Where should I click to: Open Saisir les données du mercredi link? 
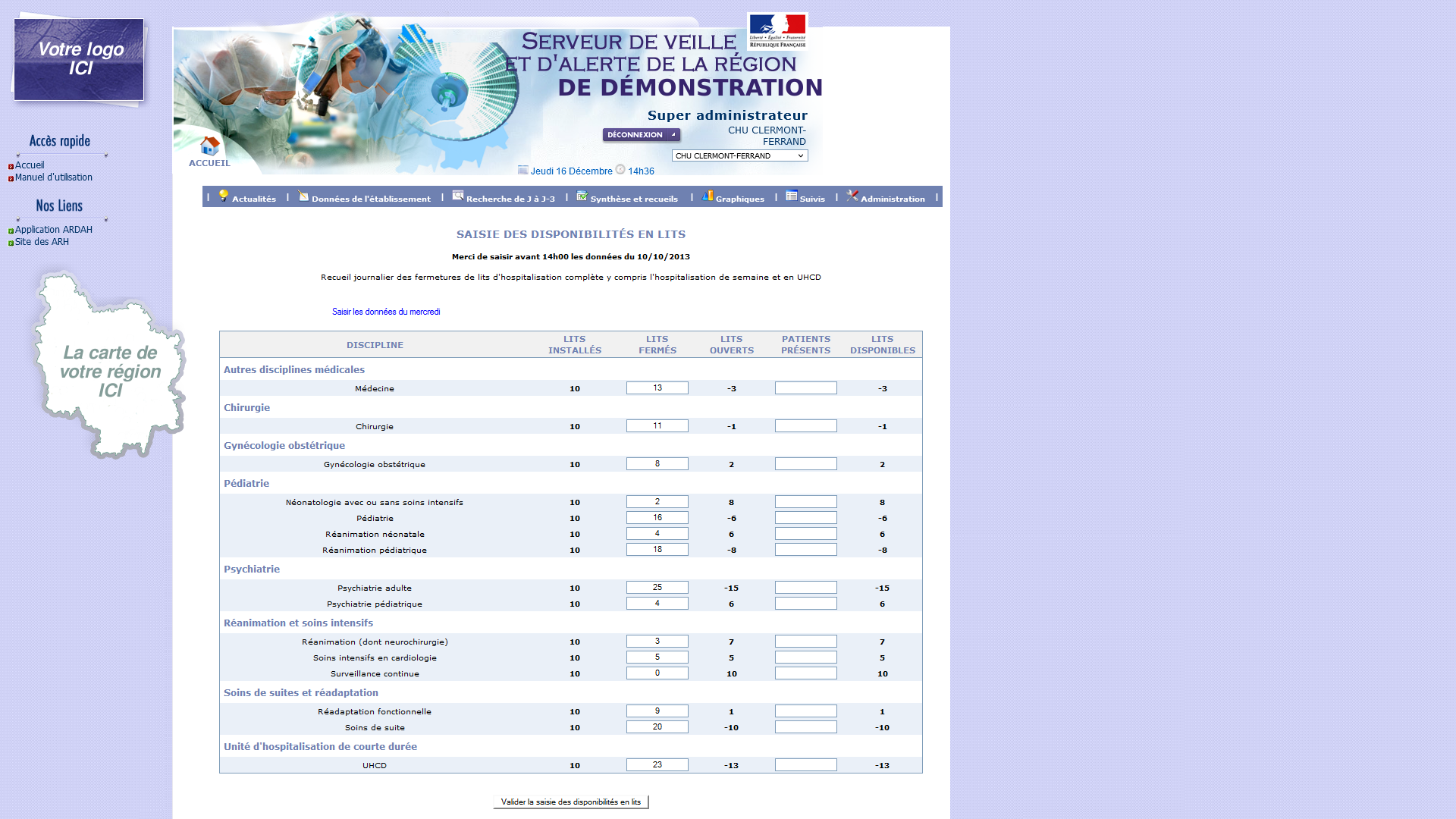pyautogui.click(x=386, y=312)
